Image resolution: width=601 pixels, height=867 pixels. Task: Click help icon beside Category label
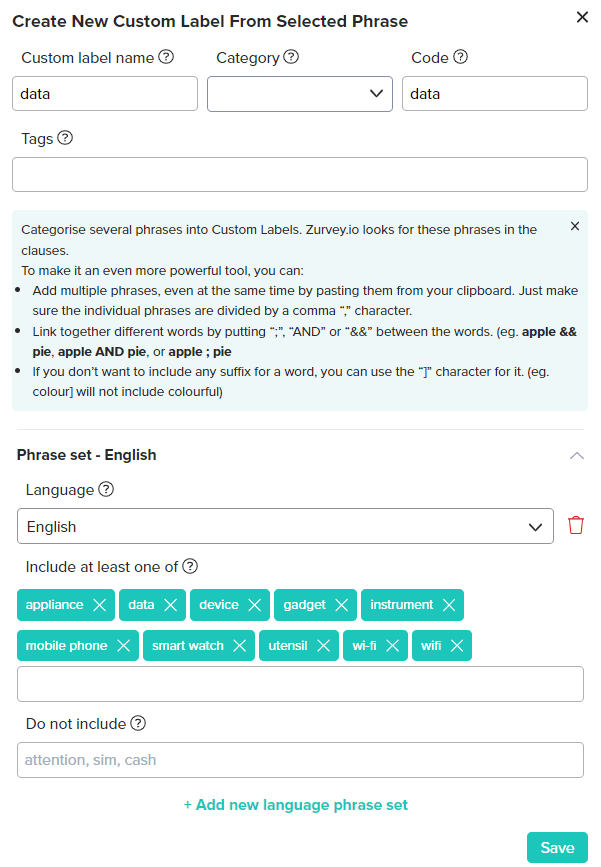click(x=291, y=57)
